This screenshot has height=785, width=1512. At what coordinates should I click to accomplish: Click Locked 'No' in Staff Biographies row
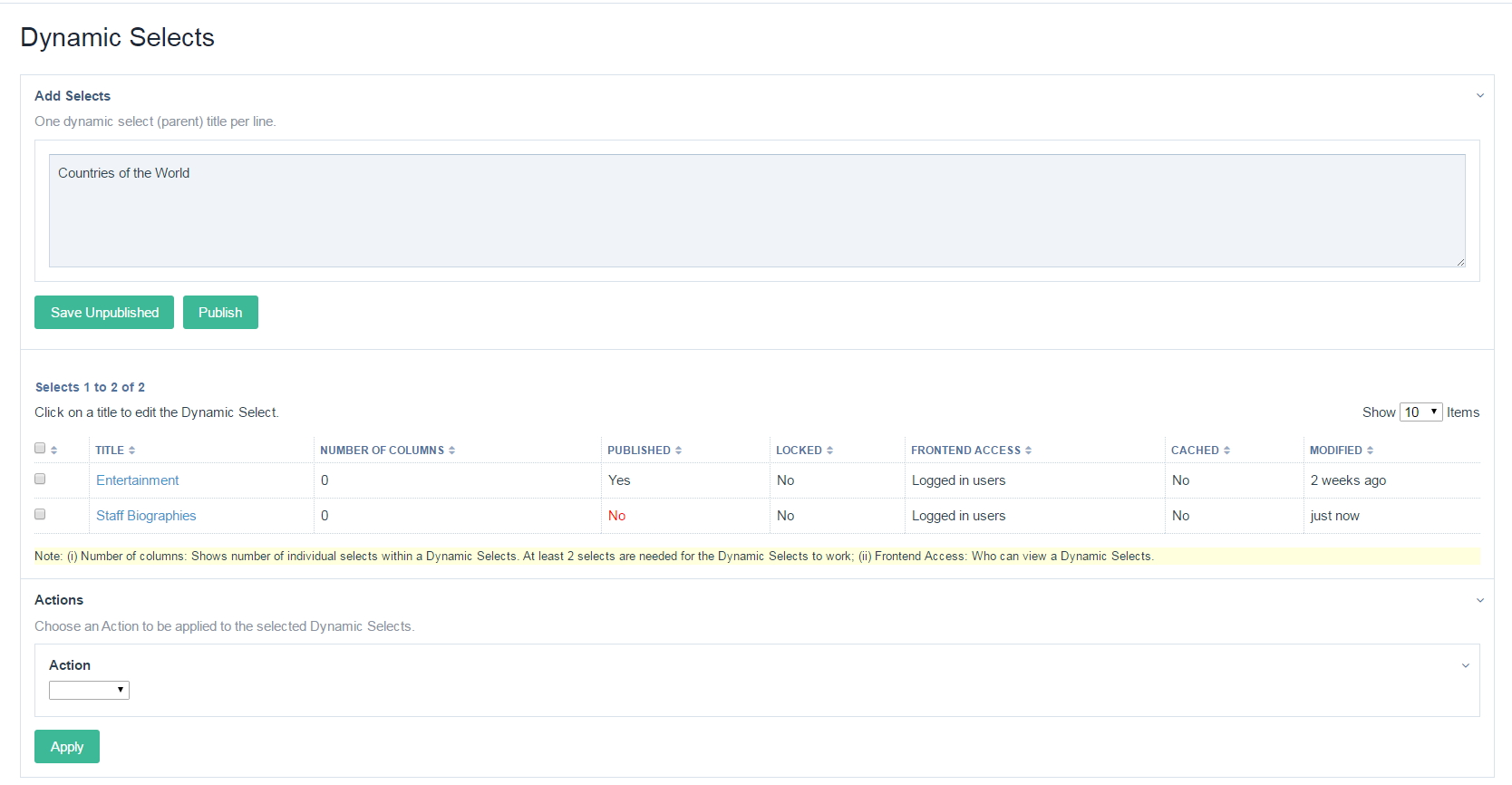pyautogui.click(x=785, y=516)
